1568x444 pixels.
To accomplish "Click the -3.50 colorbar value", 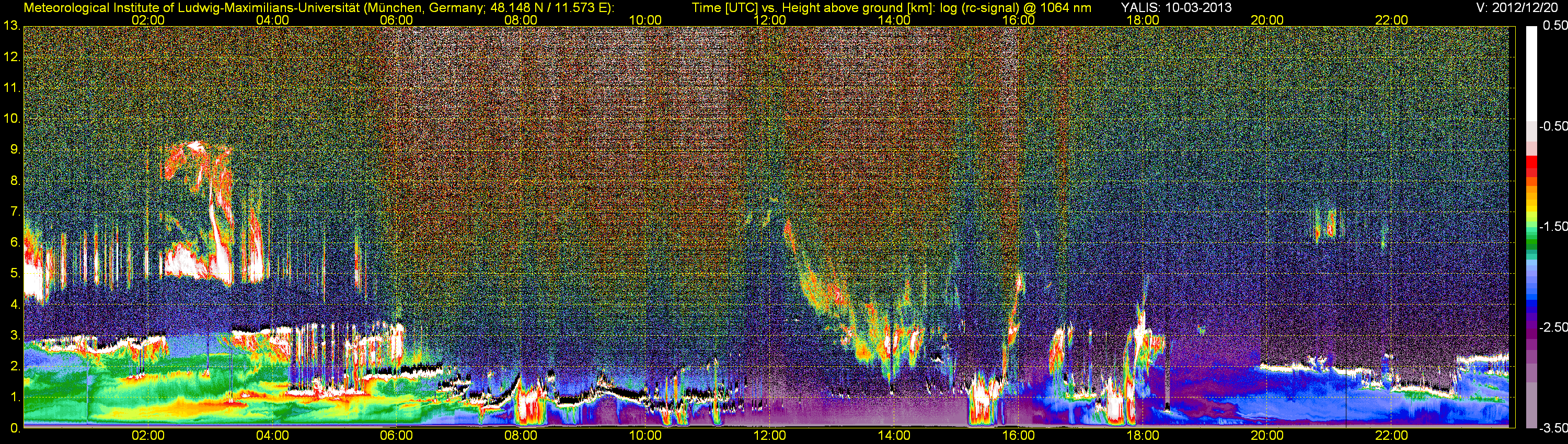I will (1553, 428).
